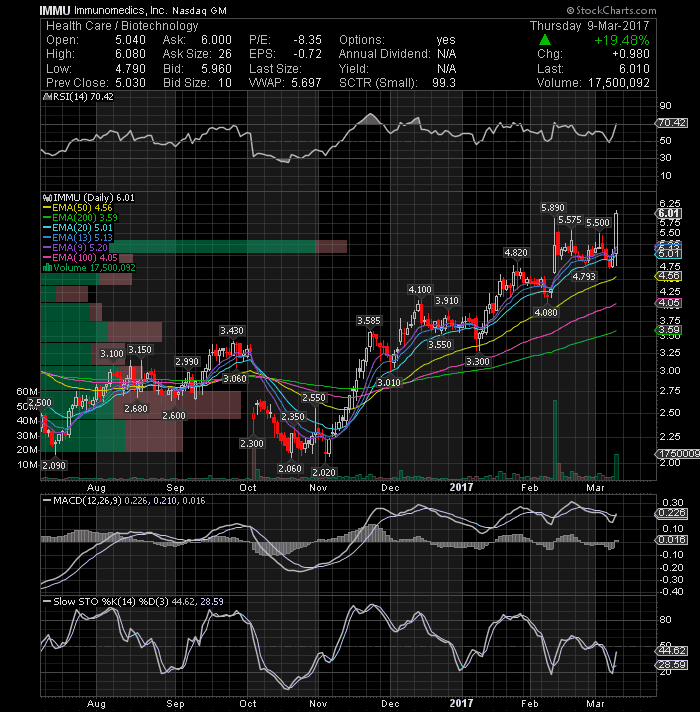Click the VWAP value 5.697

coord(306,83)
